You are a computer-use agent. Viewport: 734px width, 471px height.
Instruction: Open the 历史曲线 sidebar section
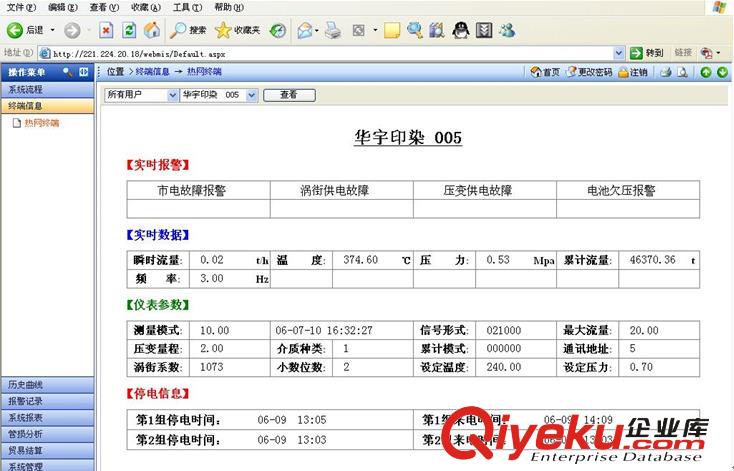click(x=47, y=384)
